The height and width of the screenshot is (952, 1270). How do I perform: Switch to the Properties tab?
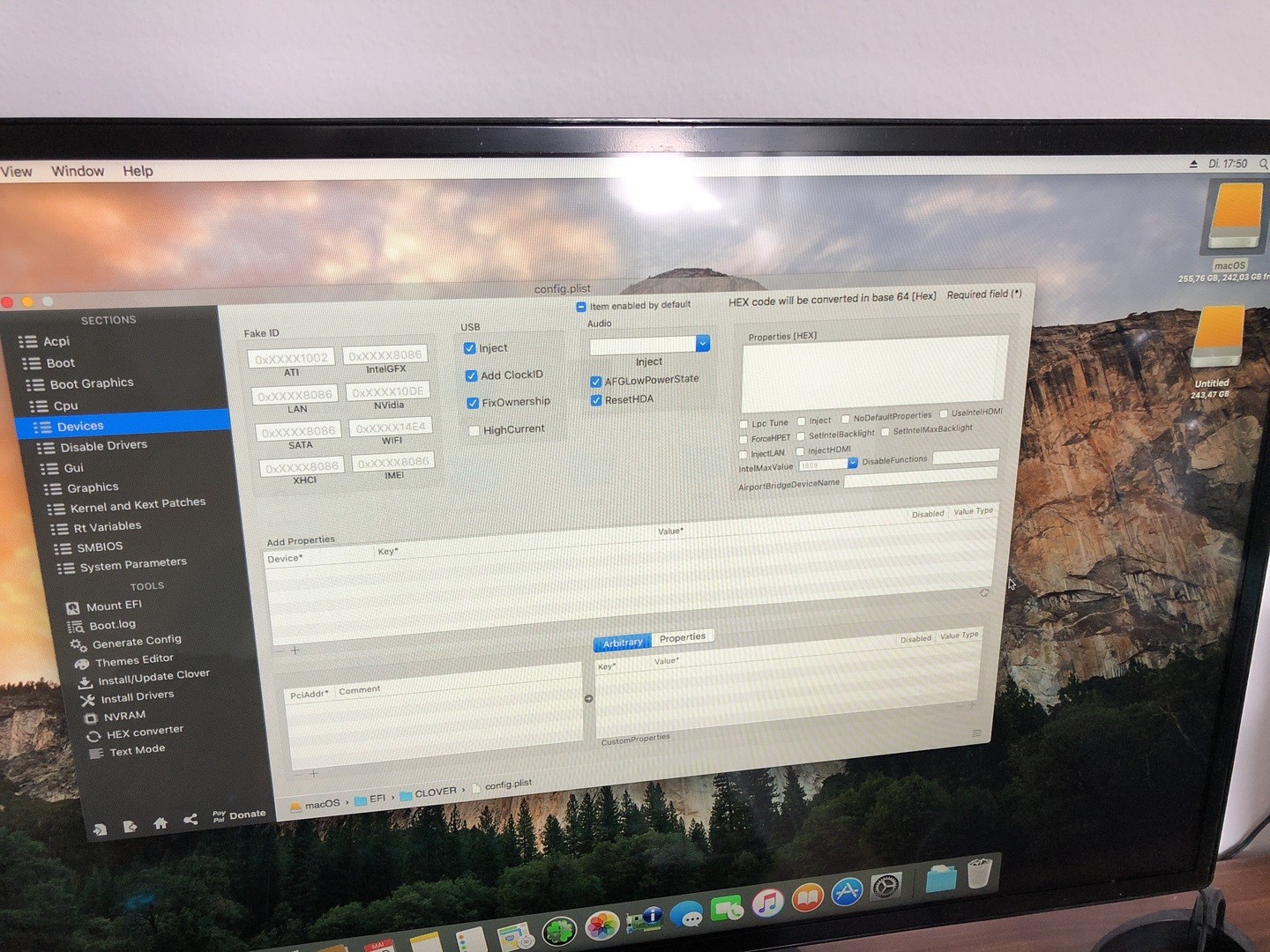pos(683,637)
